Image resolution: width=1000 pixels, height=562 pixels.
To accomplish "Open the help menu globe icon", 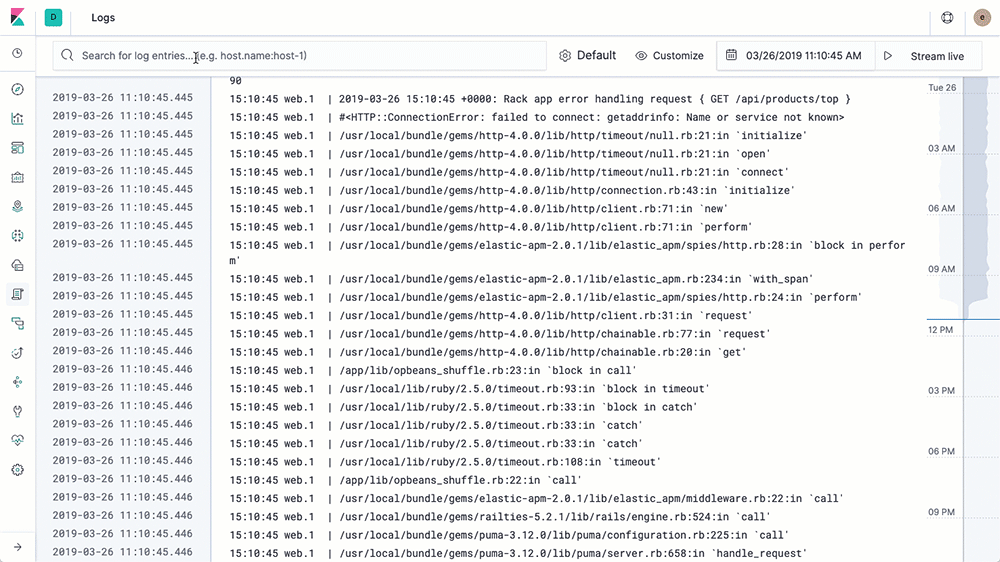I will coord(948,18).
